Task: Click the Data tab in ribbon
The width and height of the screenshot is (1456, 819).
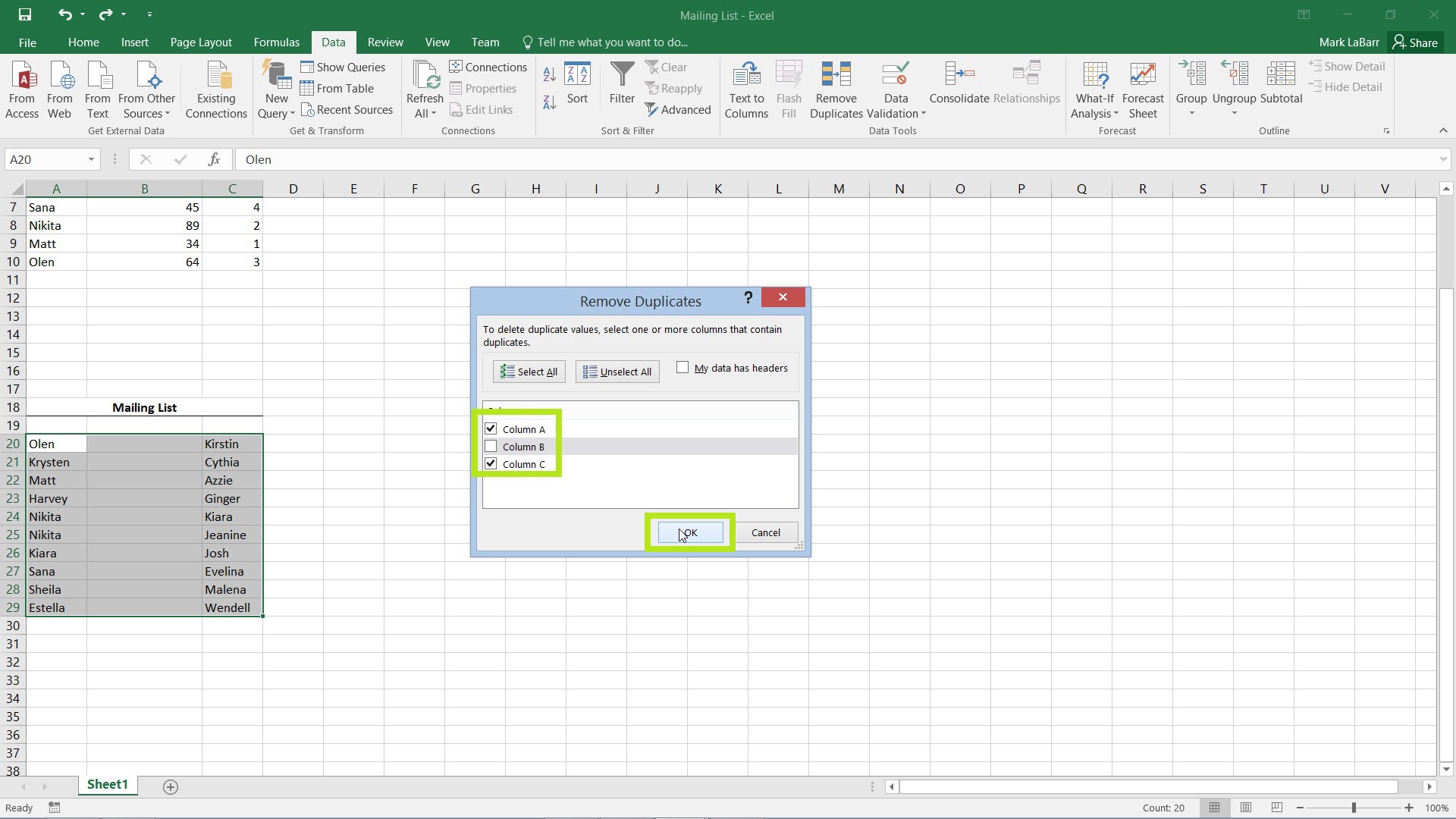Action: [334, 42]
